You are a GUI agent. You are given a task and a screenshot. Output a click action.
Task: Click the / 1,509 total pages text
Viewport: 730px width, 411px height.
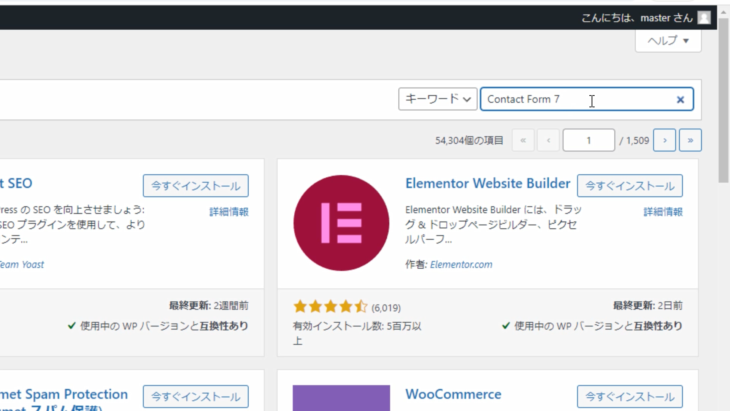[634, 141]
